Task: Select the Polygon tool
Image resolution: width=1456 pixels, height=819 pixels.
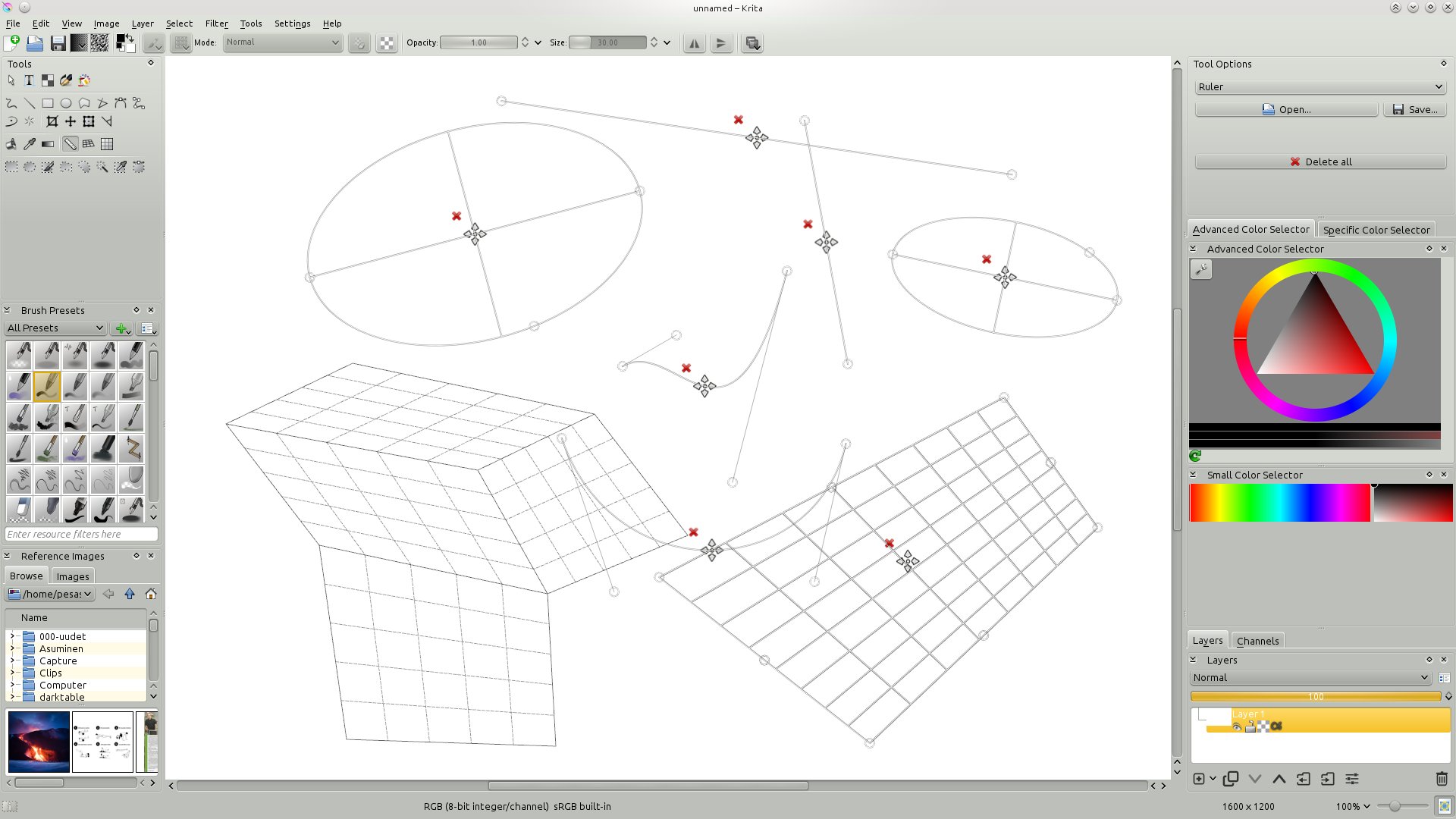Action: [x=84, y=103]
